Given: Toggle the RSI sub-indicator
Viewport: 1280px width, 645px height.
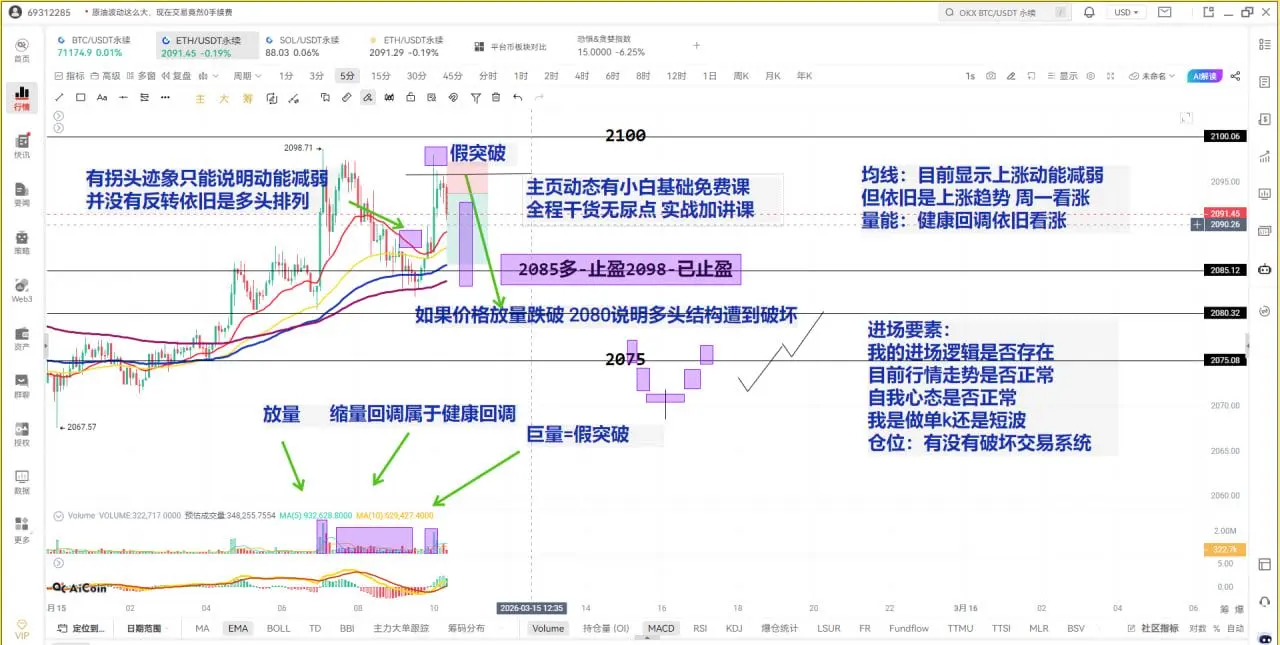Looking at the screenshot, I should coord(700,628).
